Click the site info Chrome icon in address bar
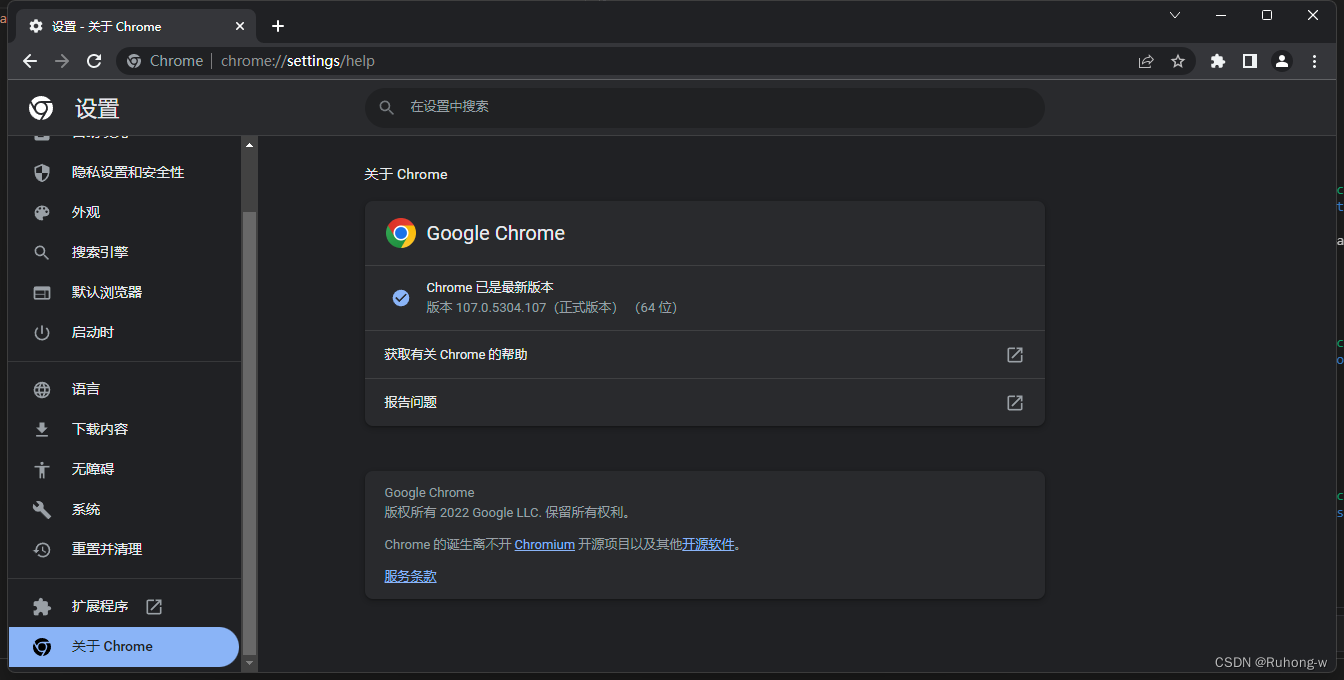The image size is (1344, 680). click(134, 61)
